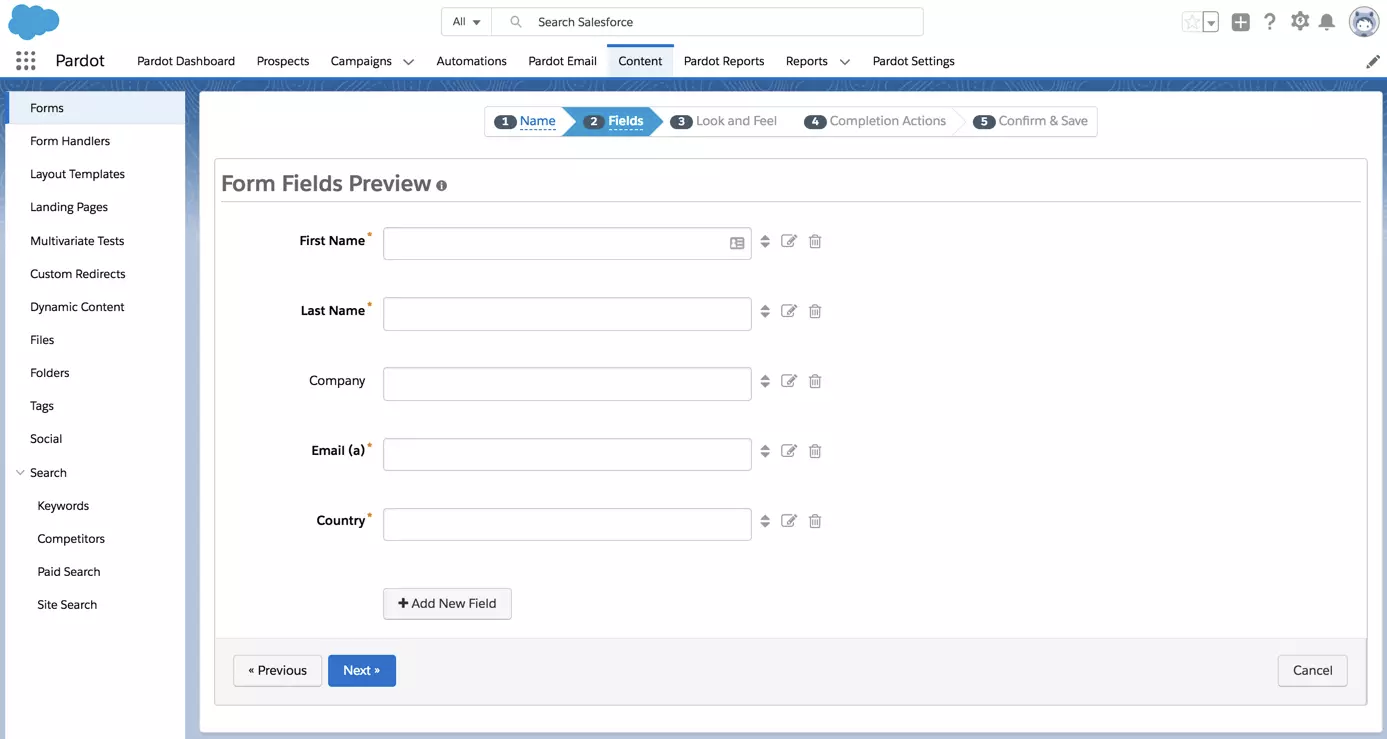Open the App Launcher grid icon
The image size is (1387, 739).
pyautogui.click(x=26, y=61)
